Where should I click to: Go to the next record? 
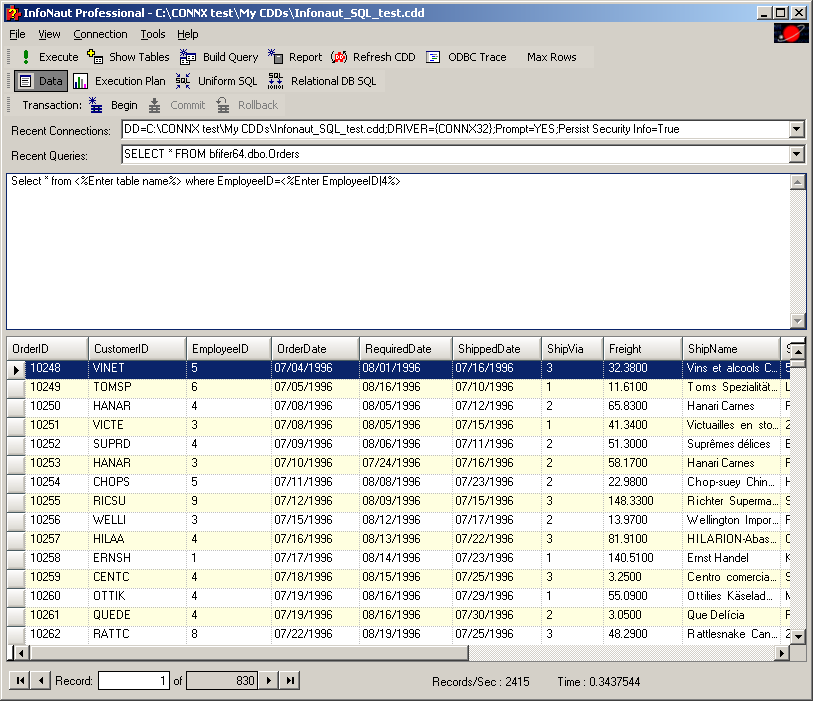click(268, 680)
